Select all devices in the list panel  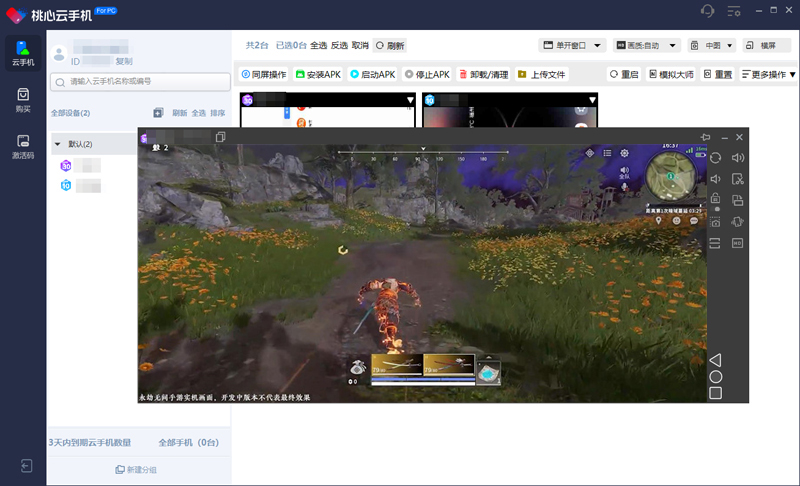pyautogui.click(x=198, y=113)
